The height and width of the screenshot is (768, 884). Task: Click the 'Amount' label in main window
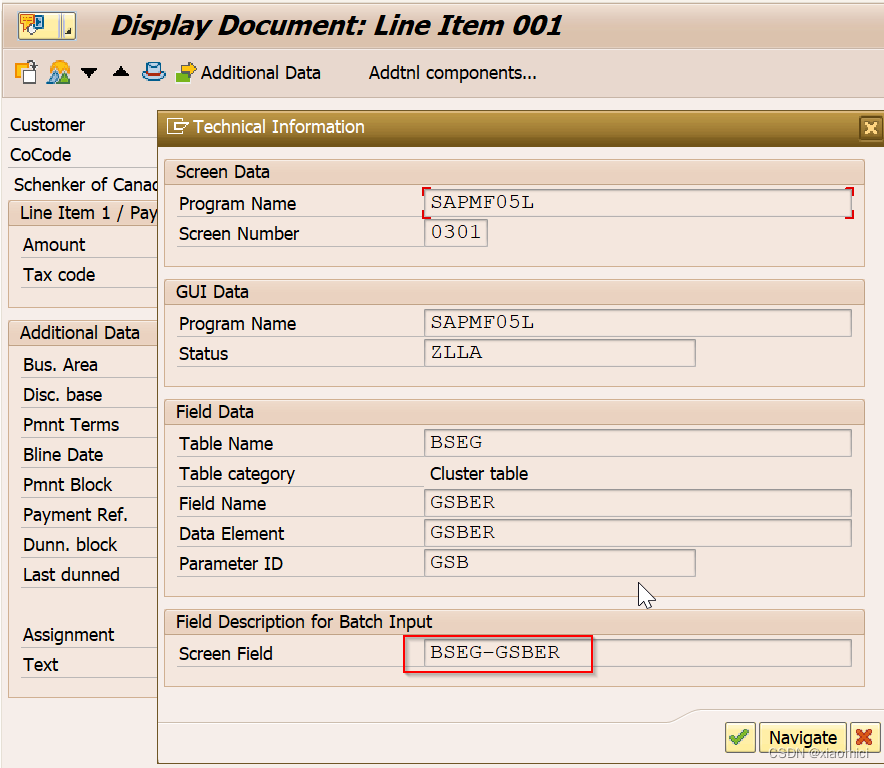(54, 245)
